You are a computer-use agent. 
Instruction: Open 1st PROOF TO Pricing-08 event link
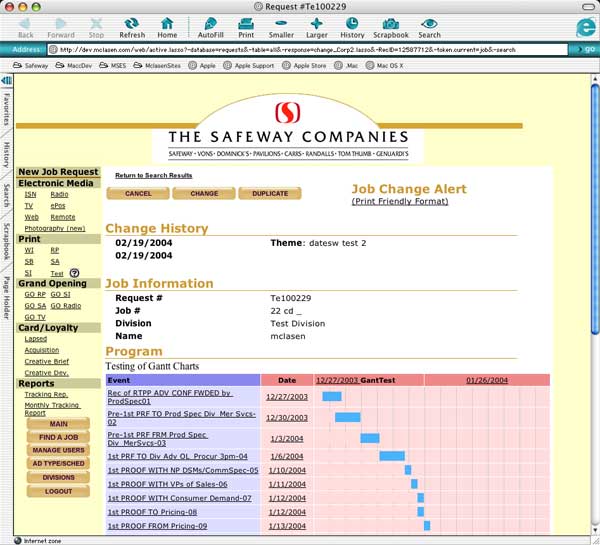pyautogui.click(x=152, y=512)
